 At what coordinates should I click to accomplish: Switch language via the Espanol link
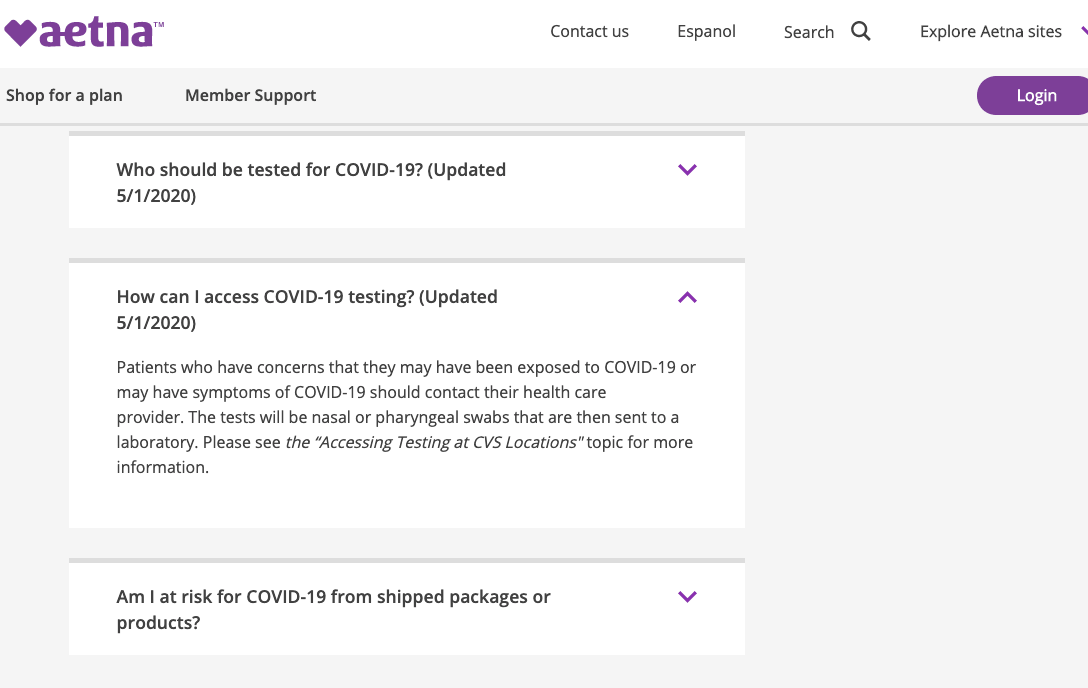(706, 32)
